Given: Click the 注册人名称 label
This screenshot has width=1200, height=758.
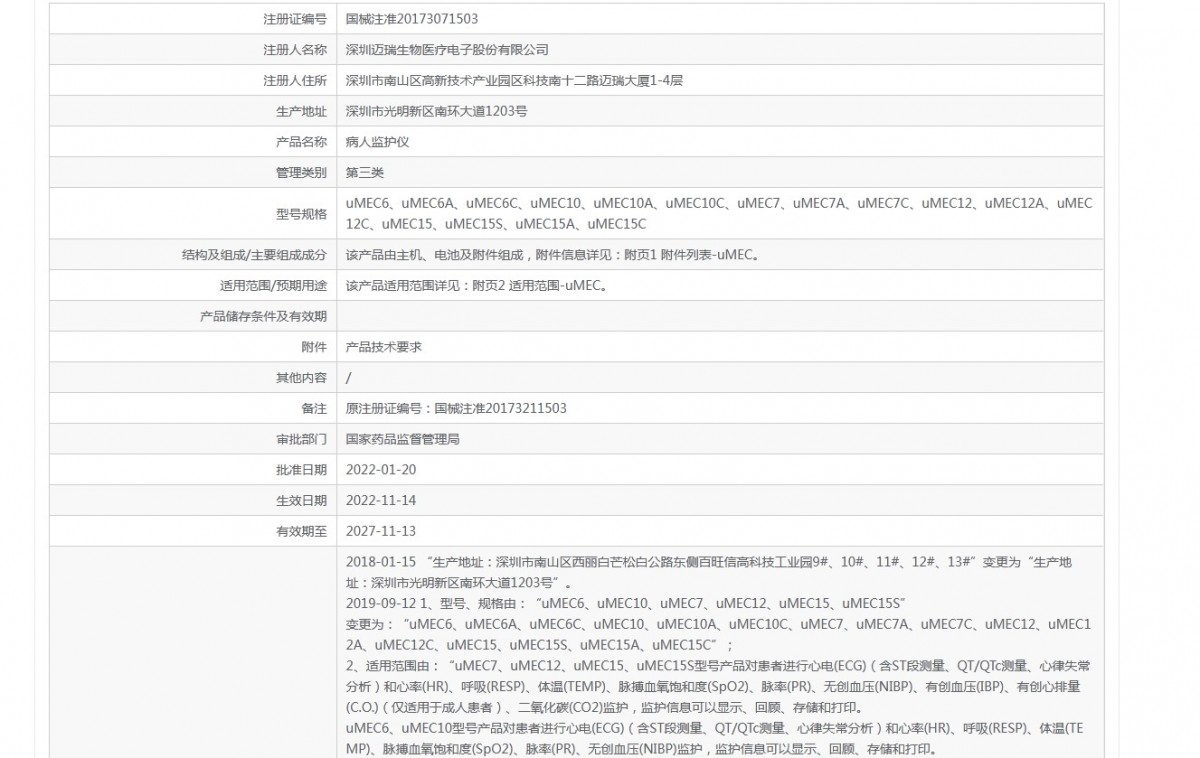Looking at the screenshot, I should pyautogui.click(x=295, y=50).
